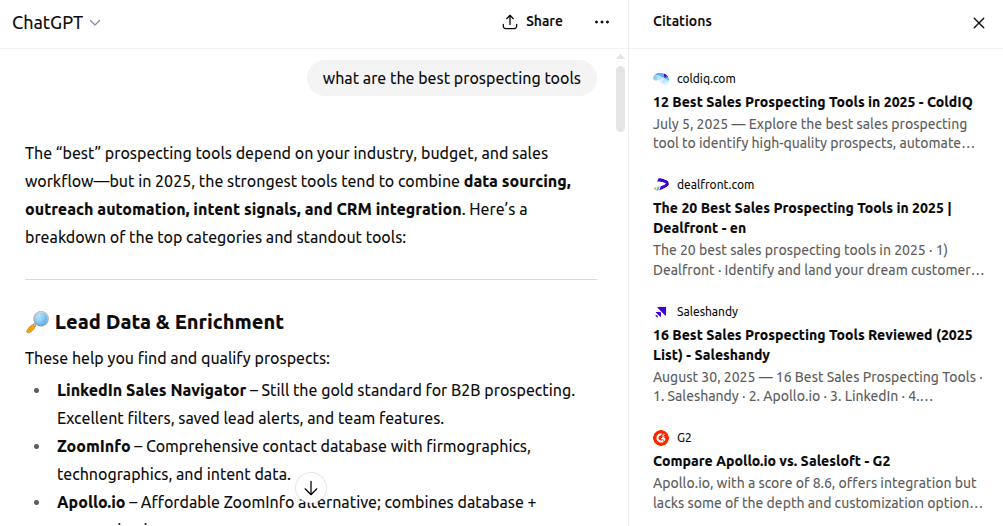This screenshot has height=526, width=1003.
Task: Click the ChatGPT title text
Action: pos(47,22)
